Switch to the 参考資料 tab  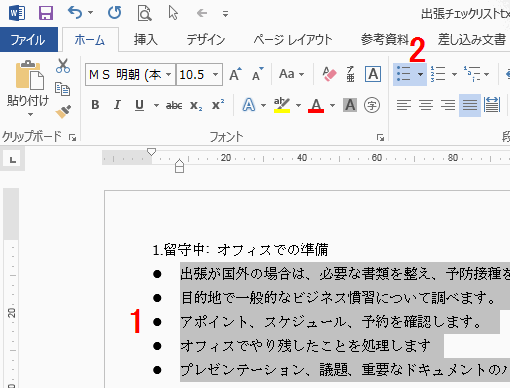(385, 40)
